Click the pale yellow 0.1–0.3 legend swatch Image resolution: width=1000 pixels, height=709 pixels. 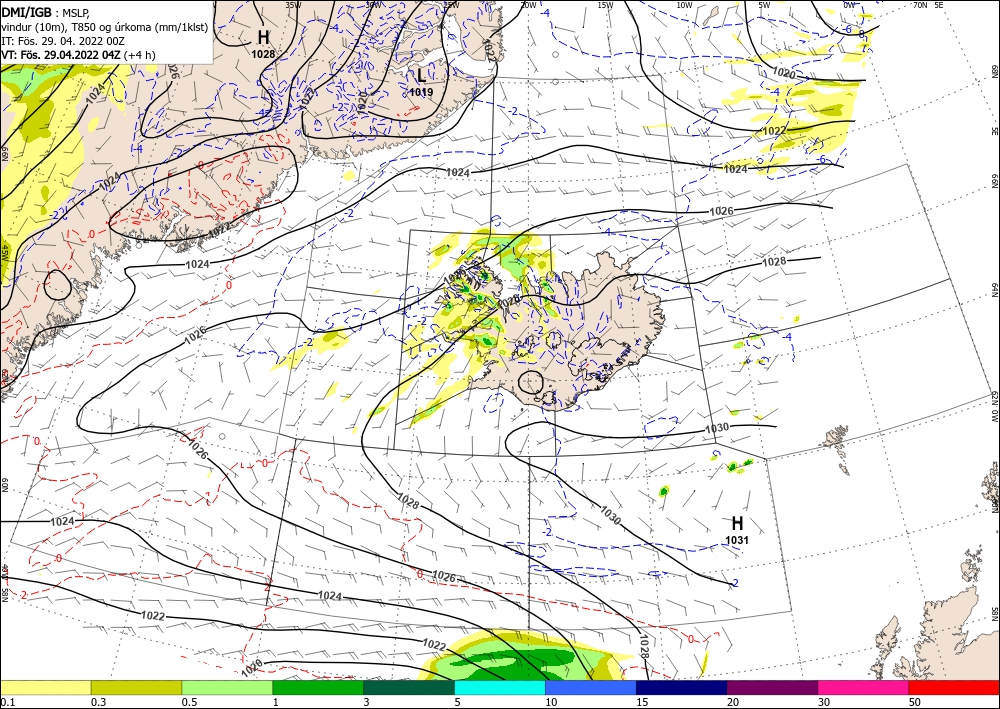45,687
